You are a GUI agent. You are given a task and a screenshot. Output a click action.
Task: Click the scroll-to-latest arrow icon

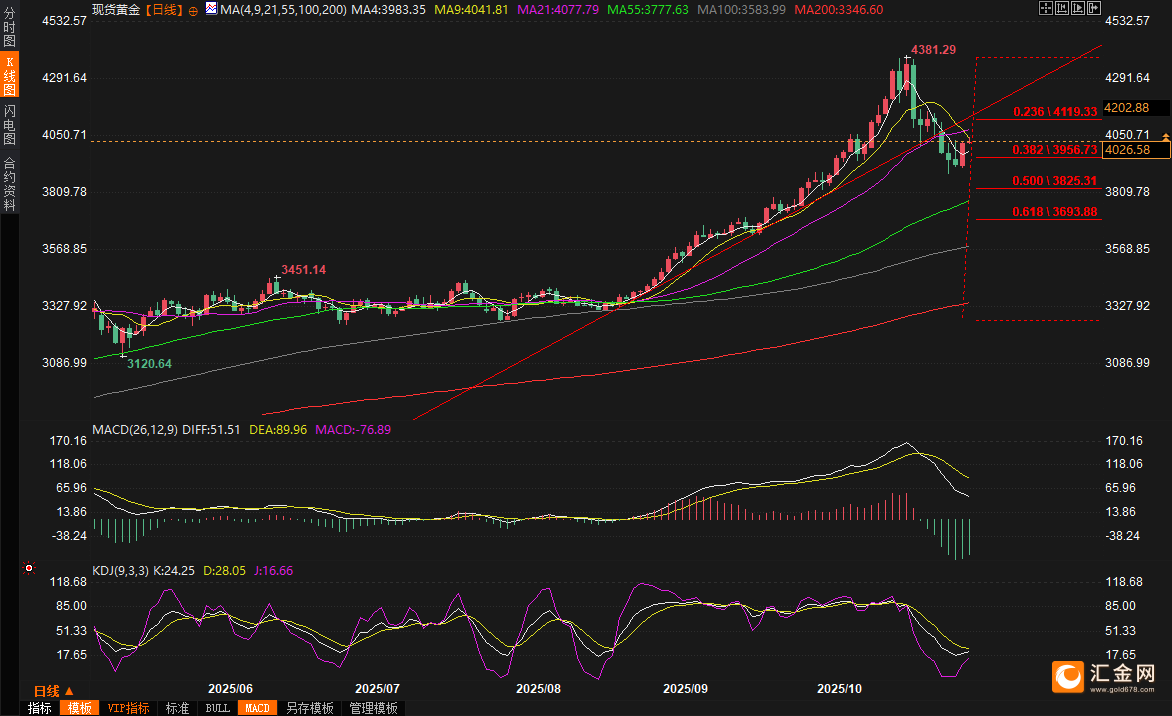(1094, 8)
